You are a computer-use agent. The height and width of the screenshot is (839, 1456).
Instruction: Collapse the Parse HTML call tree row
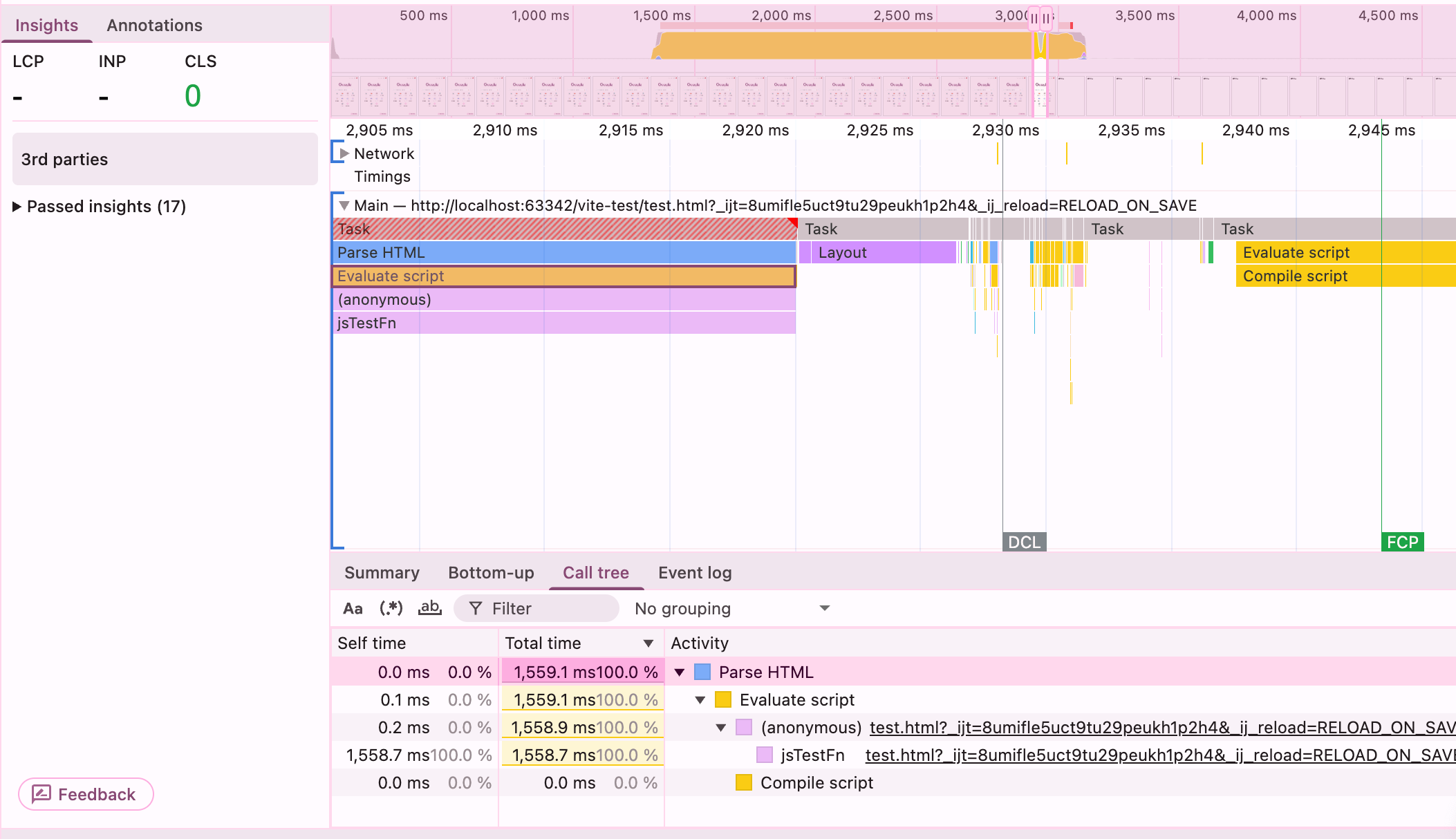[680, 672]
